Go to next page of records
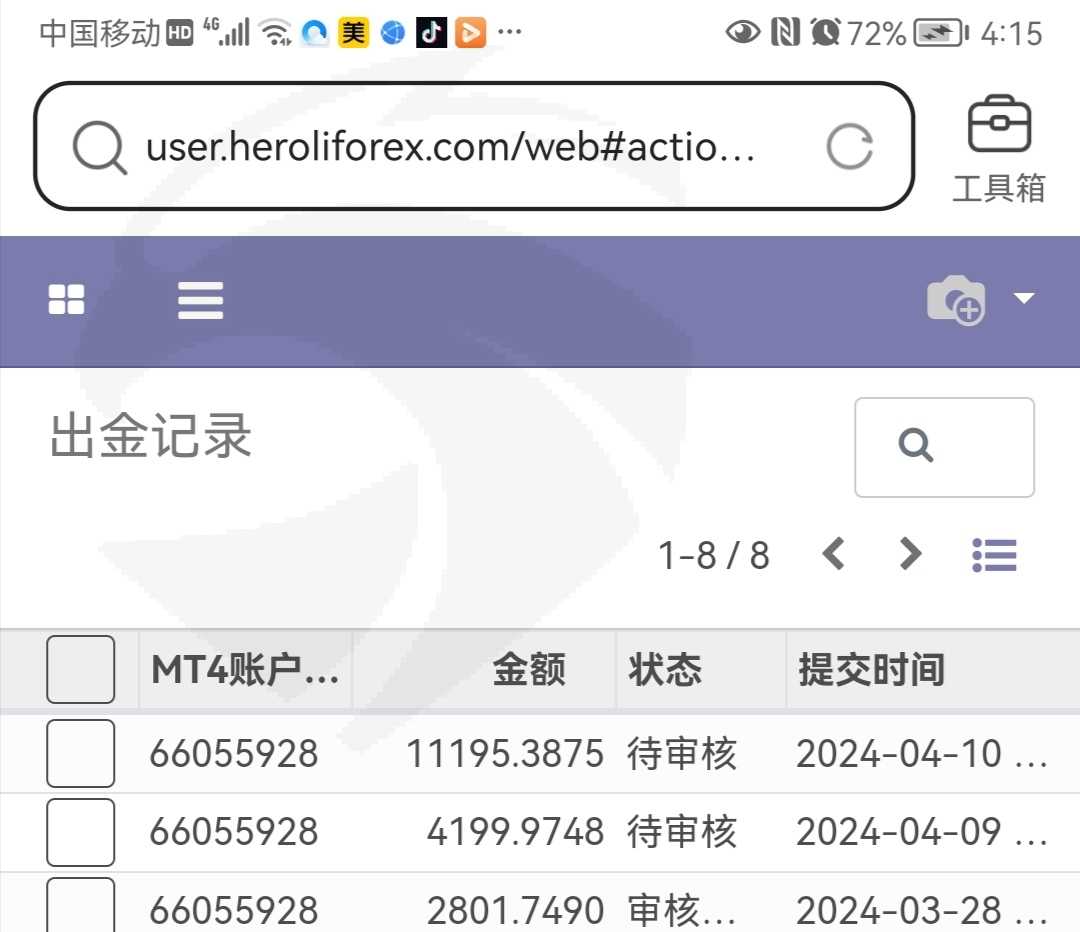The image size is (1080, 932). point(911,554)
